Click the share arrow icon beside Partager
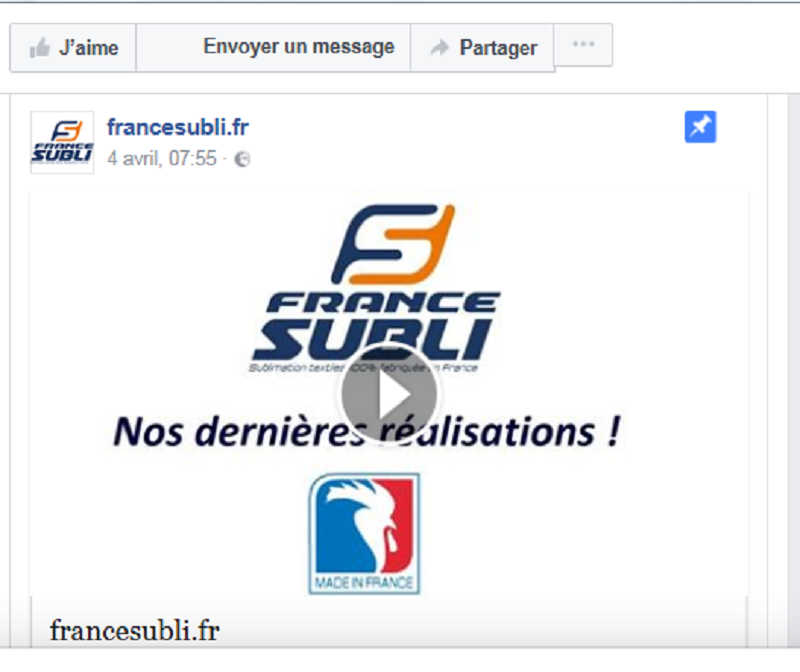The image size is (800, 672). 439,47
